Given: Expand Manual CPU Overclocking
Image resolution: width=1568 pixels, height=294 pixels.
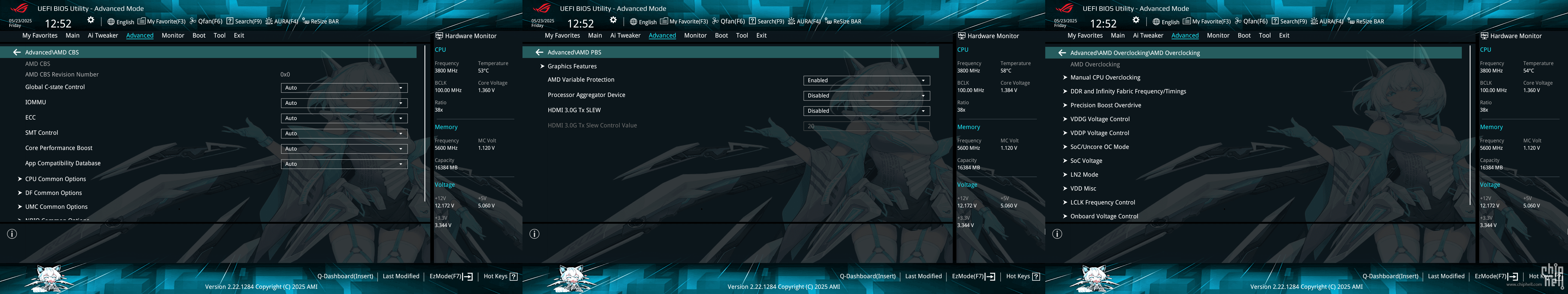Looking at the screenshot, I should click(x=1105, y=77).
